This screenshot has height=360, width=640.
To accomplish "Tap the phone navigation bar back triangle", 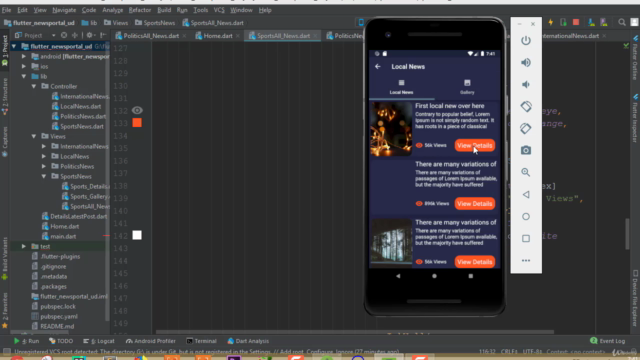I will click(398, 276).
